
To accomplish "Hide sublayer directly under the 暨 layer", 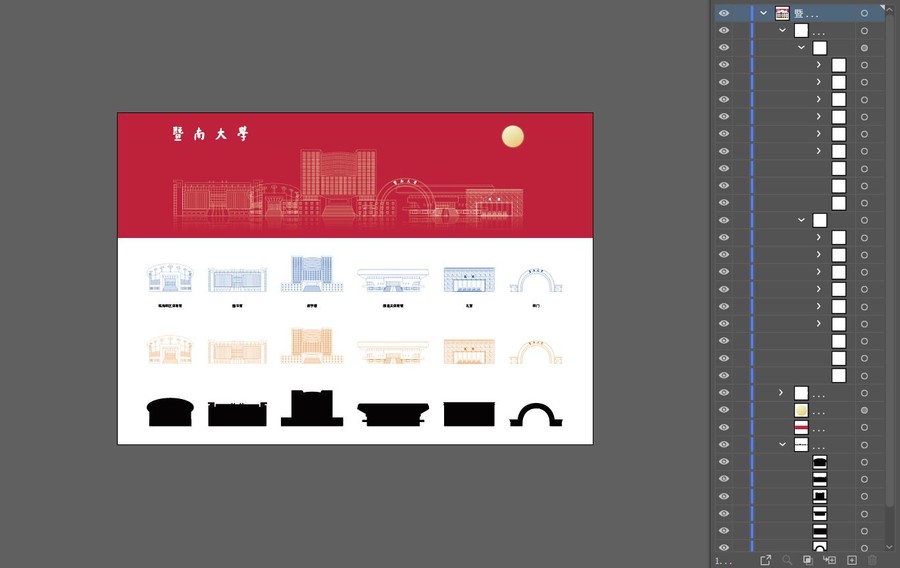I will [724, 30].
